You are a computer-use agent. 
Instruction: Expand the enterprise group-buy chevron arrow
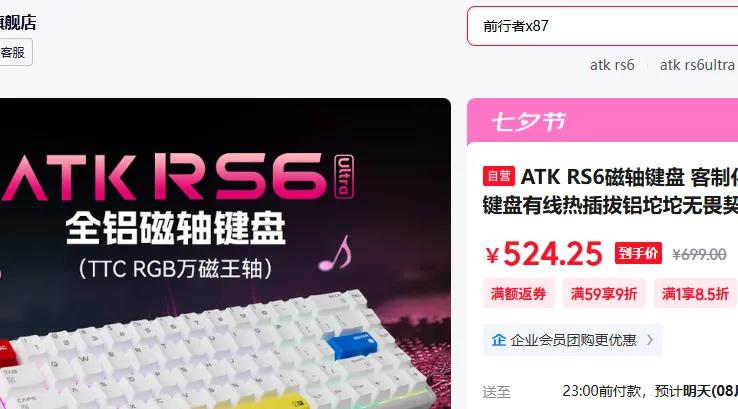[650, 340]
